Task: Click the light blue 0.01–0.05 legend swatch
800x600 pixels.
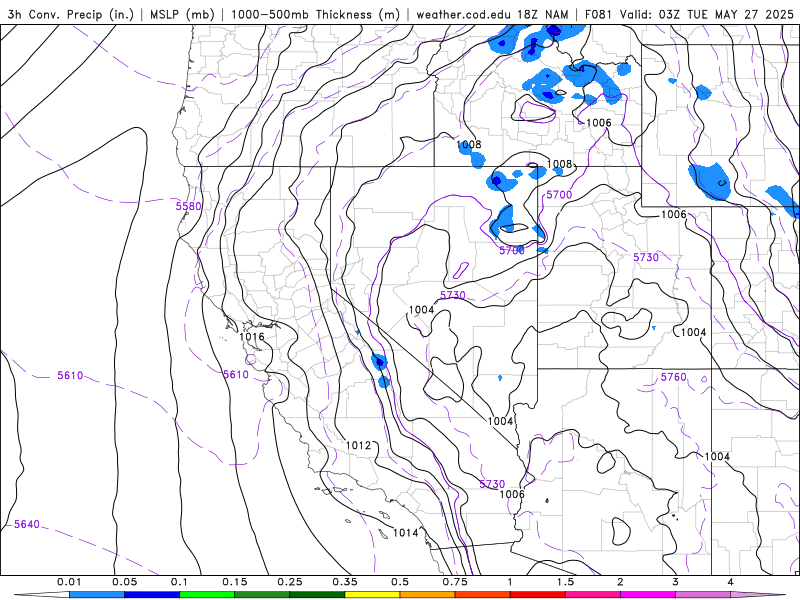Action: click(97, 595)
